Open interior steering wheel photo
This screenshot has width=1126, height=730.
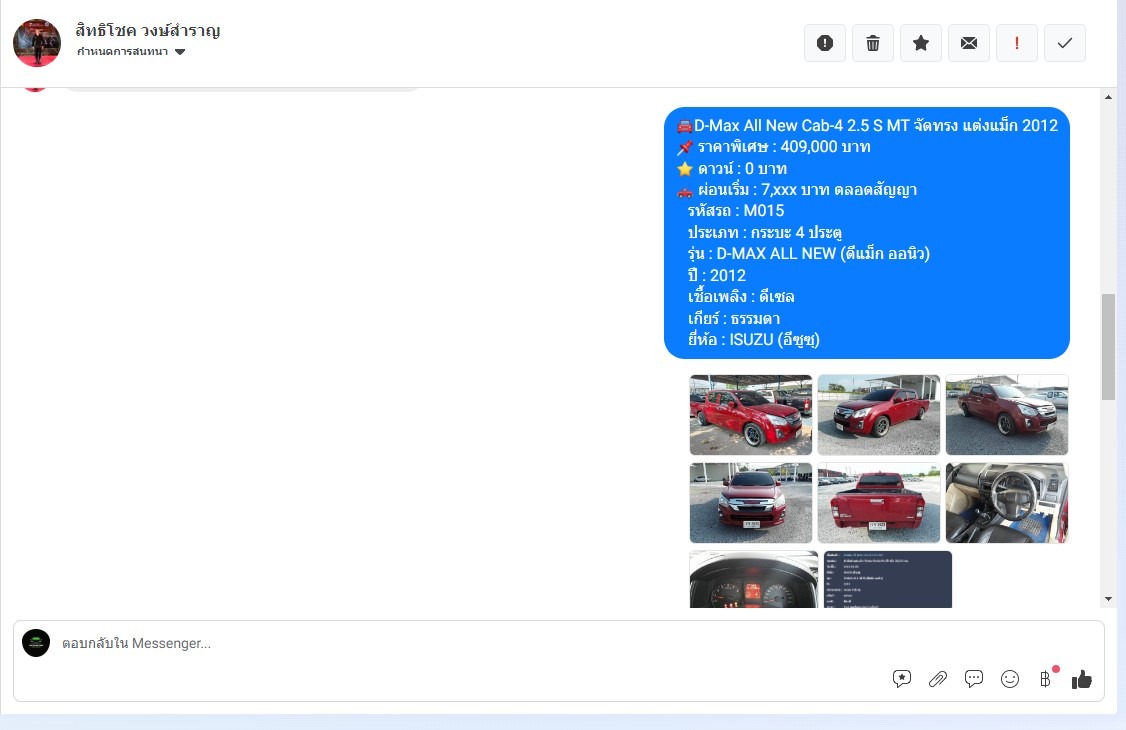click(1007, 502)
